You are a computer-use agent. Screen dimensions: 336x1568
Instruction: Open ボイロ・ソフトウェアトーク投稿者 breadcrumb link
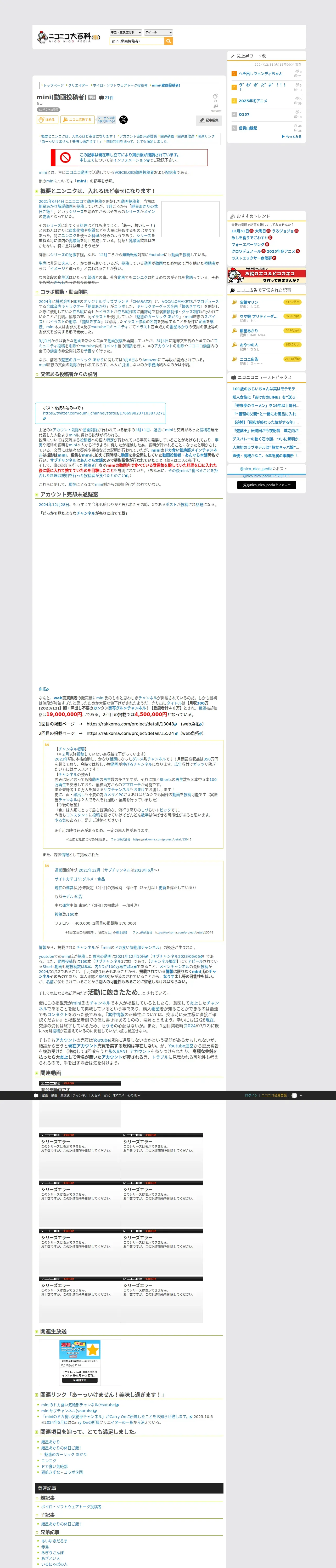120,86
